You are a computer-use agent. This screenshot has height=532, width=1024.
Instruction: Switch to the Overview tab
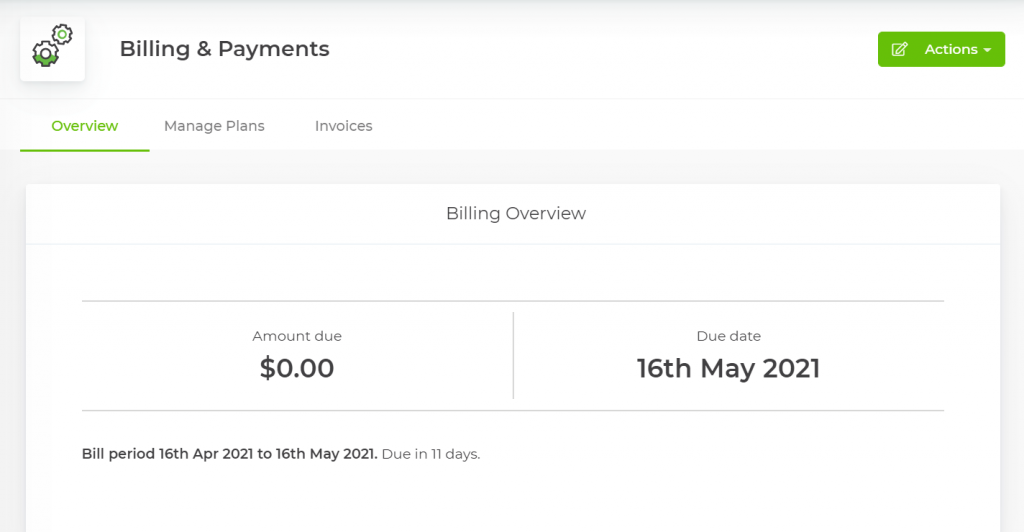point(85,126)
